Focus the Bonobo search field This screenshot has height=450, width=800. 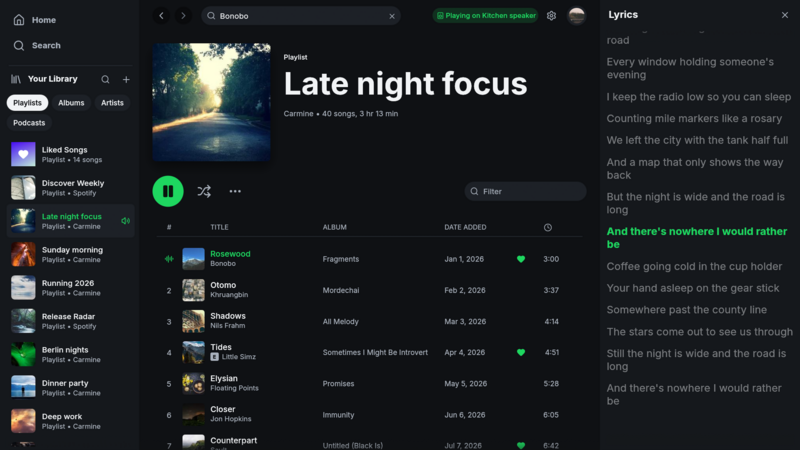pyautogui.click(x=301, y=16)
